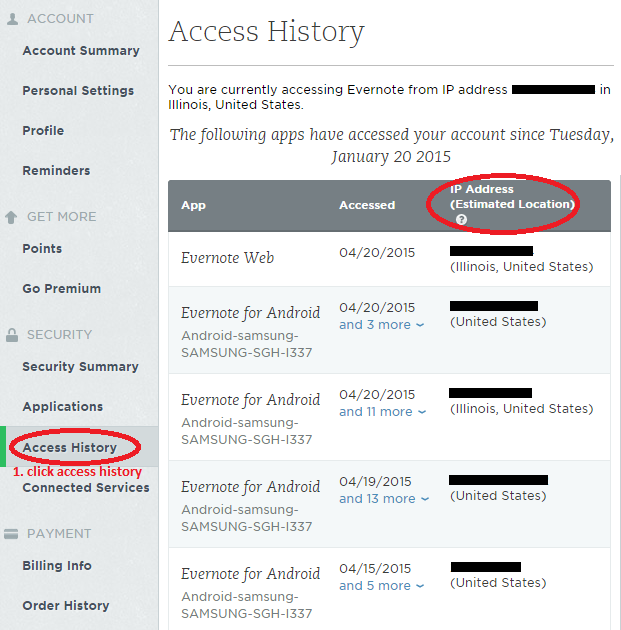This screenshot has width=621, height=630.
Task: Open the Profile page
Action: pos(43,131)
